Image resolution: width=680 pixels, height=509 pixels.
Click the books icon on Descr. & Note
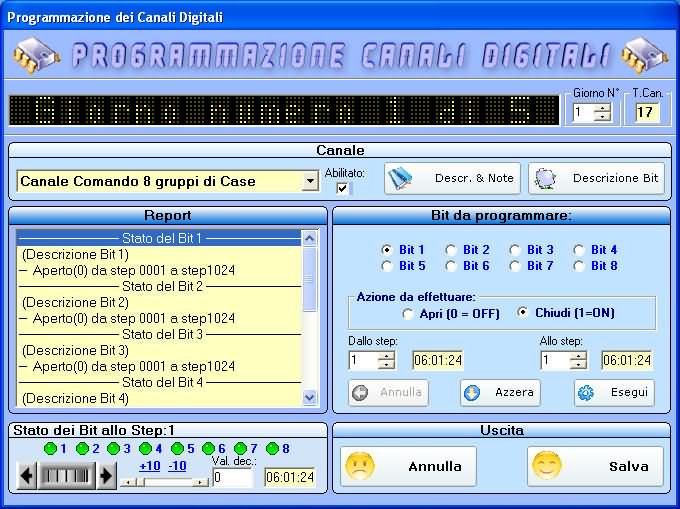[400, 179]
